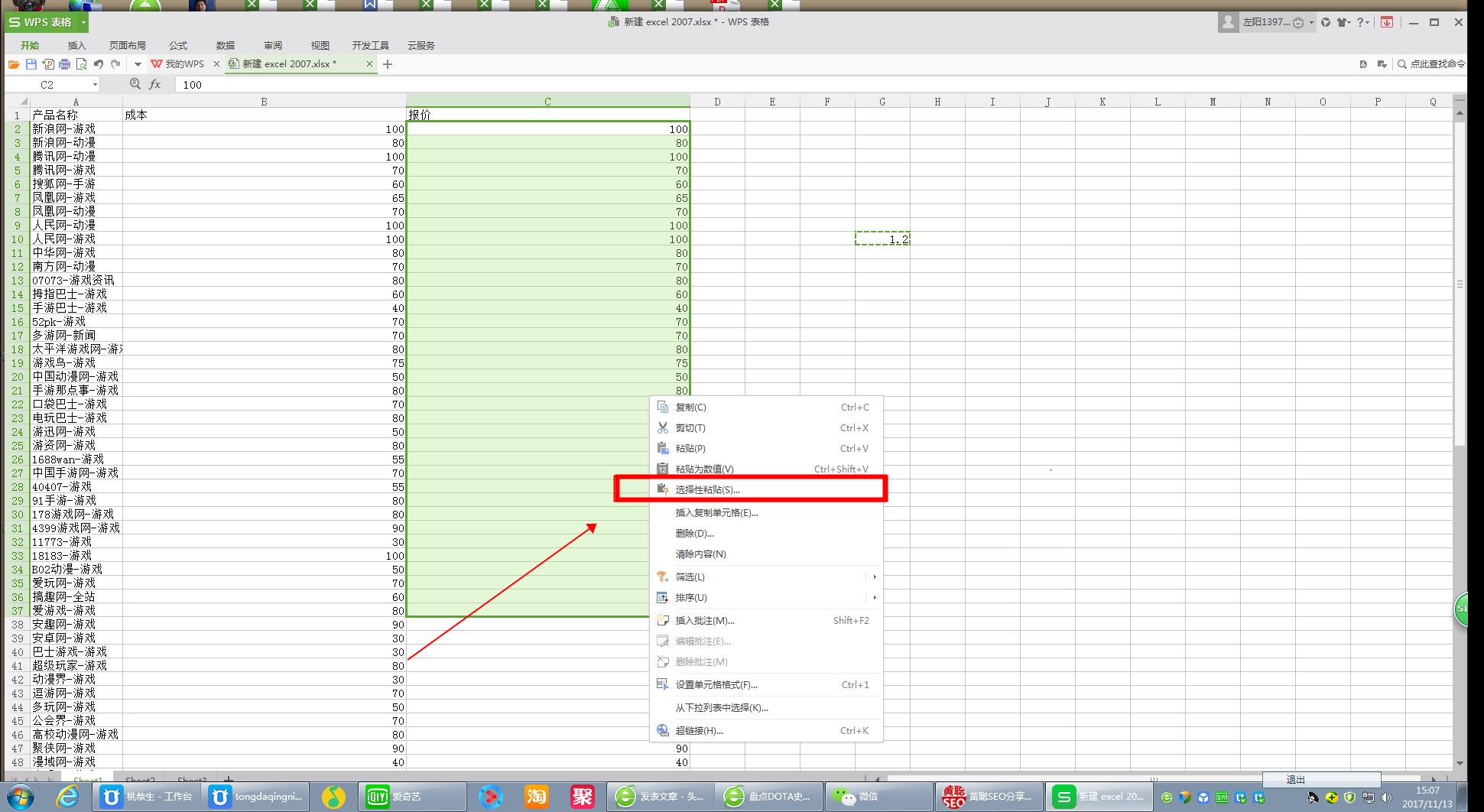Expand the WPS 表格 application menu dropdown
Viewport: 1484px width, 812px height.
(x=83, y=22)
